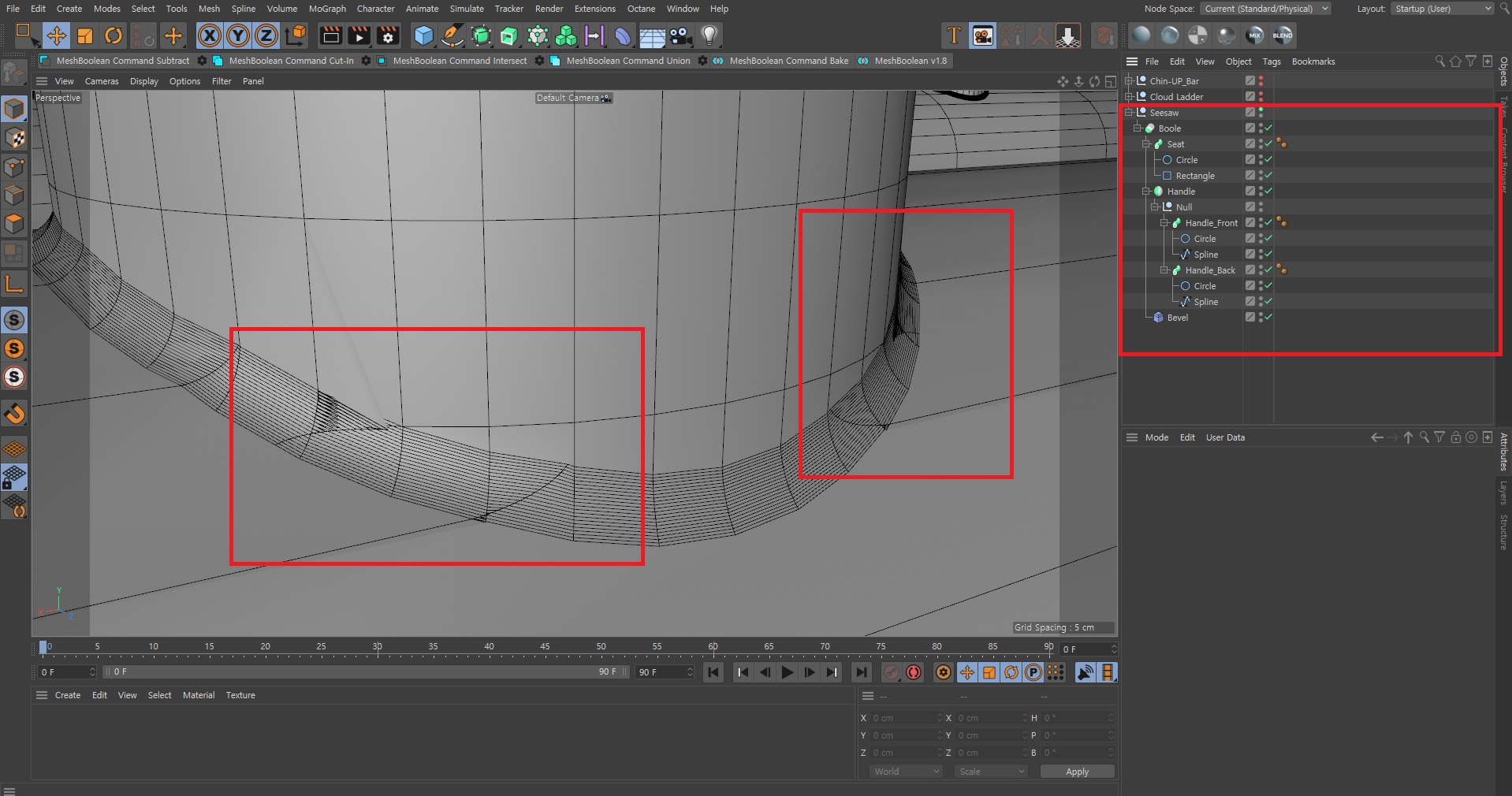Enable Texture mode in left palette

[x=14, y=138]
